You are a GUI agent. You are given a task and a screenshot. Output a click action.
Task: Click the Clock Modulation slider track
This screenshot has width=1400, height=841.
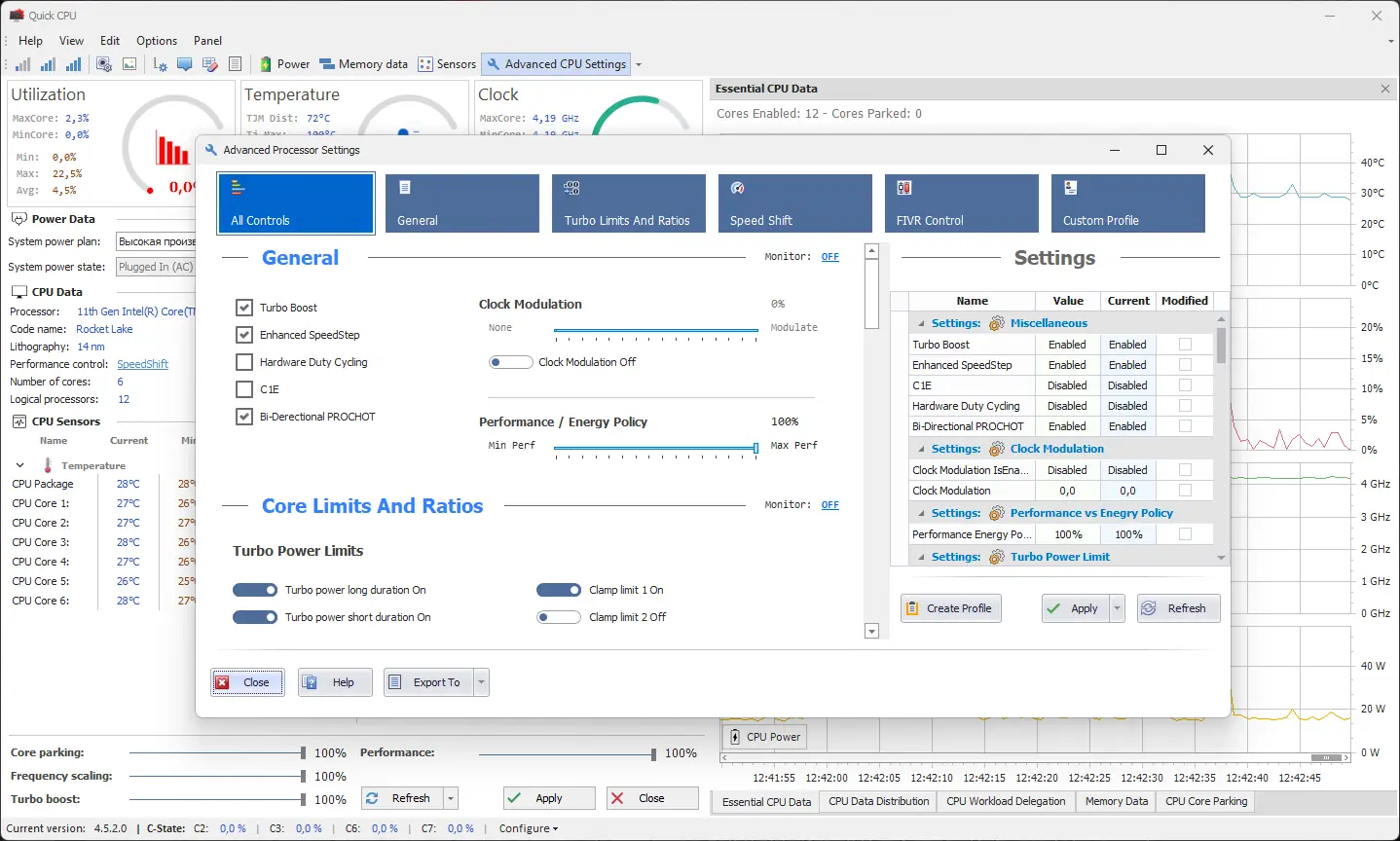pos(655,331)
